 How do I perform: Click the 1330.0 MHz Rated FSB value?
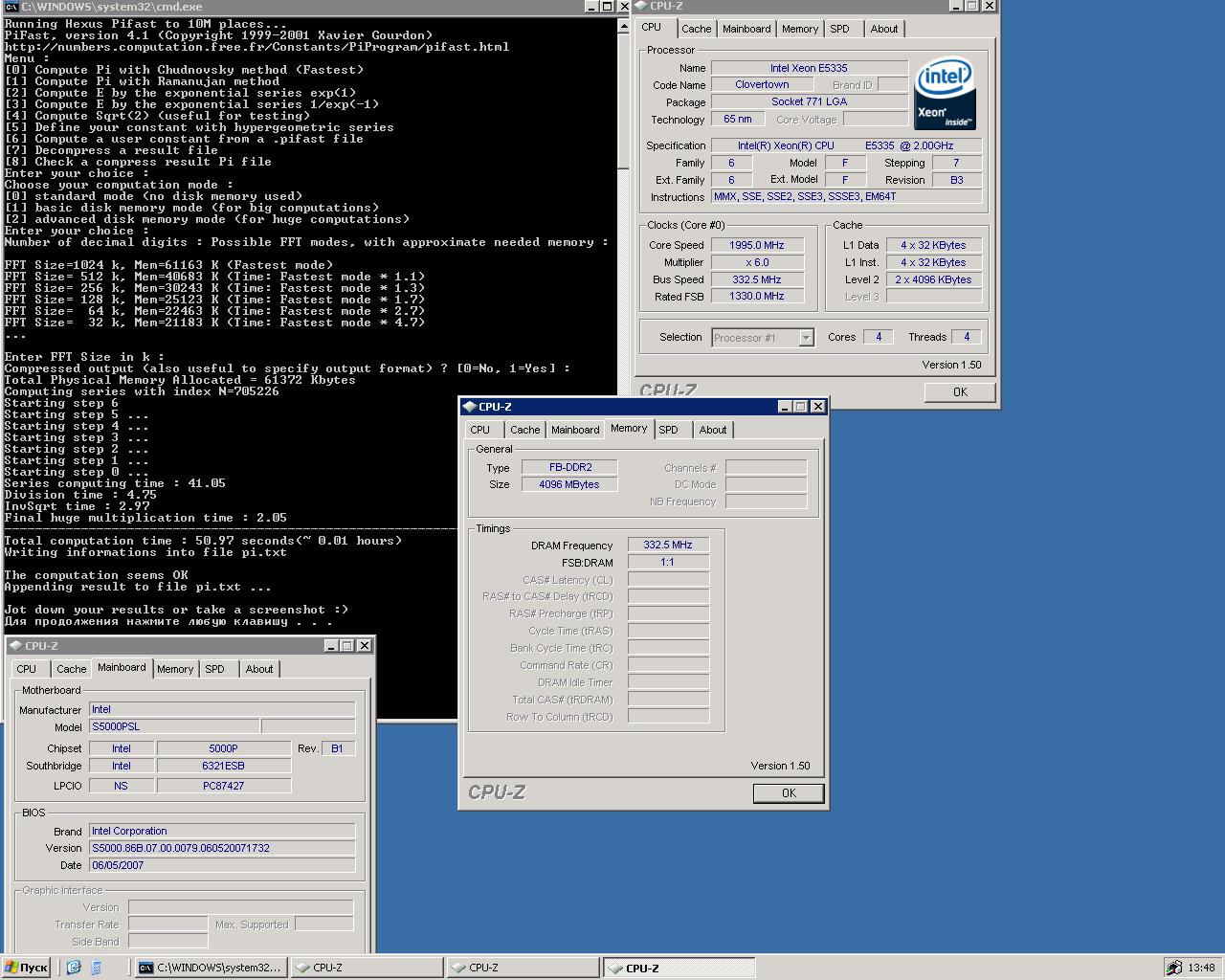[x=757, y=297]
